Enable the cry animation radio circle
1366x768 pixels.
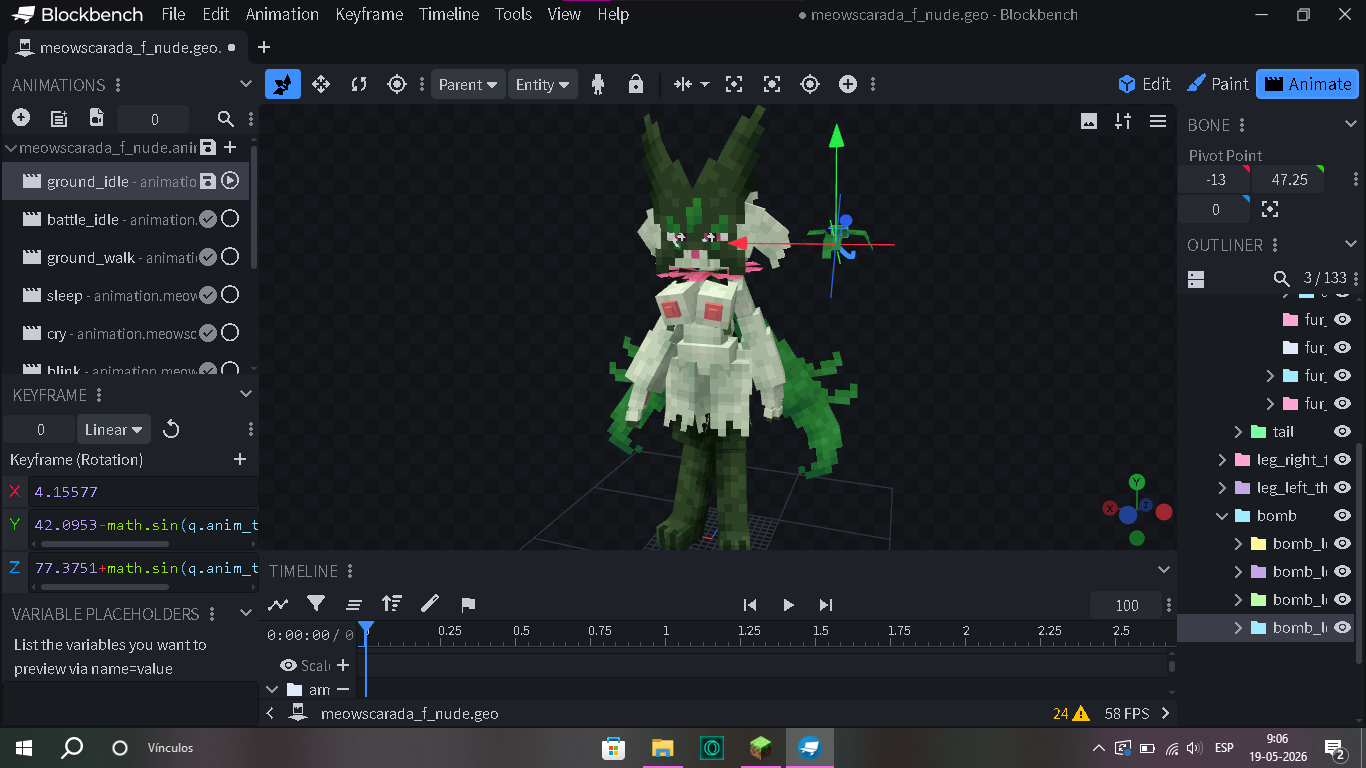click(x=230, y=333)
